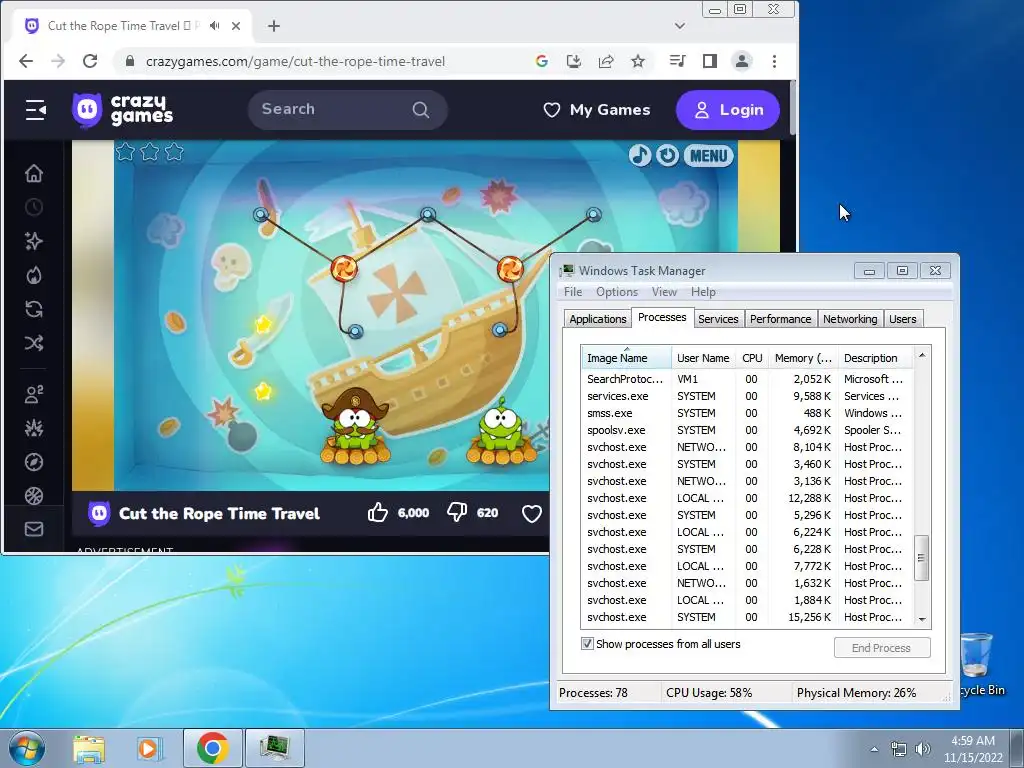Open New games sparkle icon in sidebar
This screenshot has width=1024, height=768.
[x=34, y=241]
